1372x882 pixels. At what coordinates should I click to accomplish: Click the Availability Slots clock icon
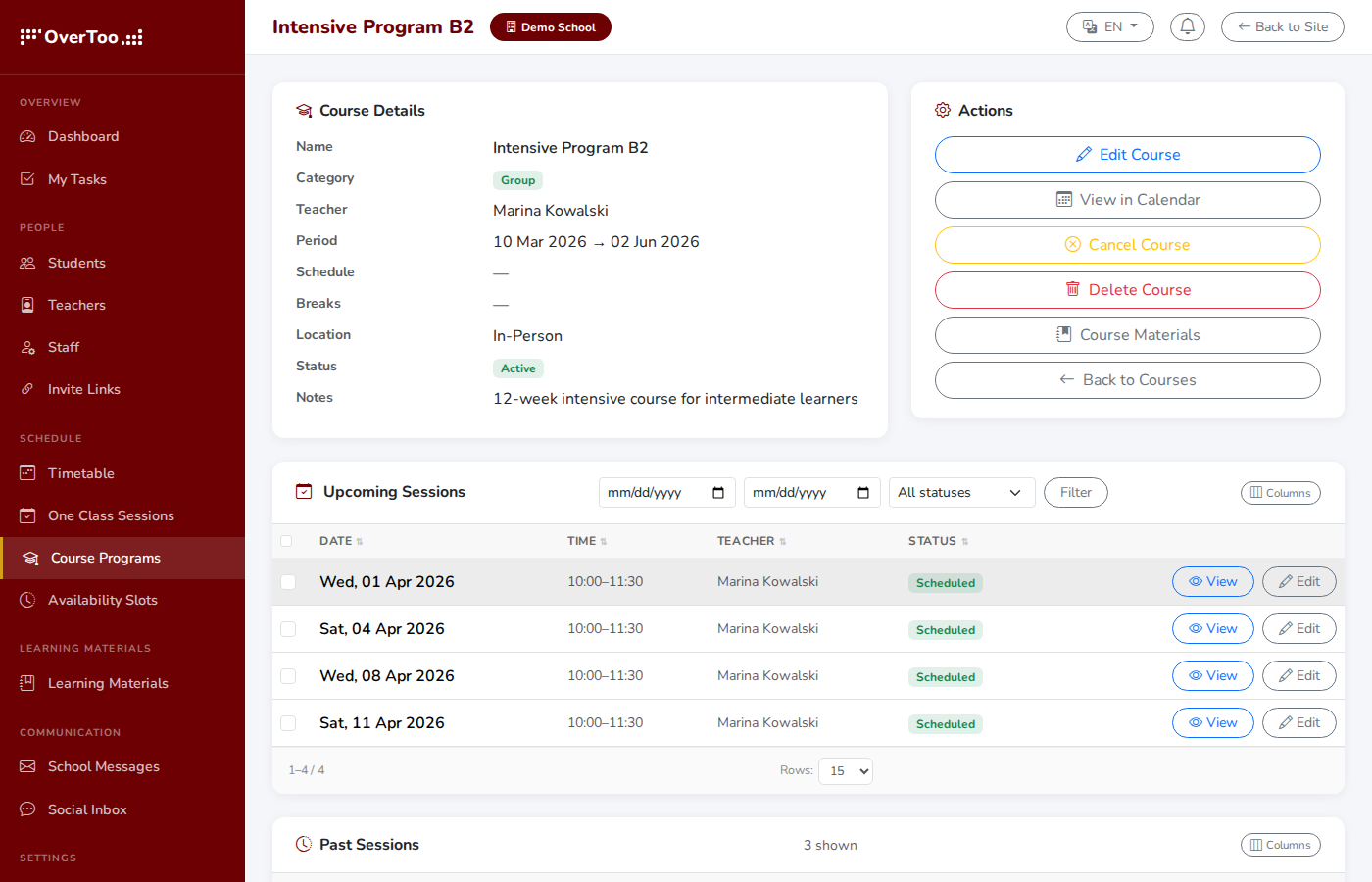(x=27, y=600)
